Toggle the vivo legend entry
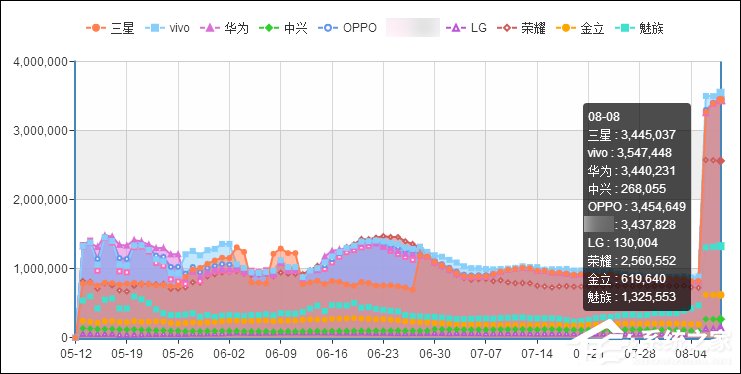The image size is (741, 374). coord(167,28)
